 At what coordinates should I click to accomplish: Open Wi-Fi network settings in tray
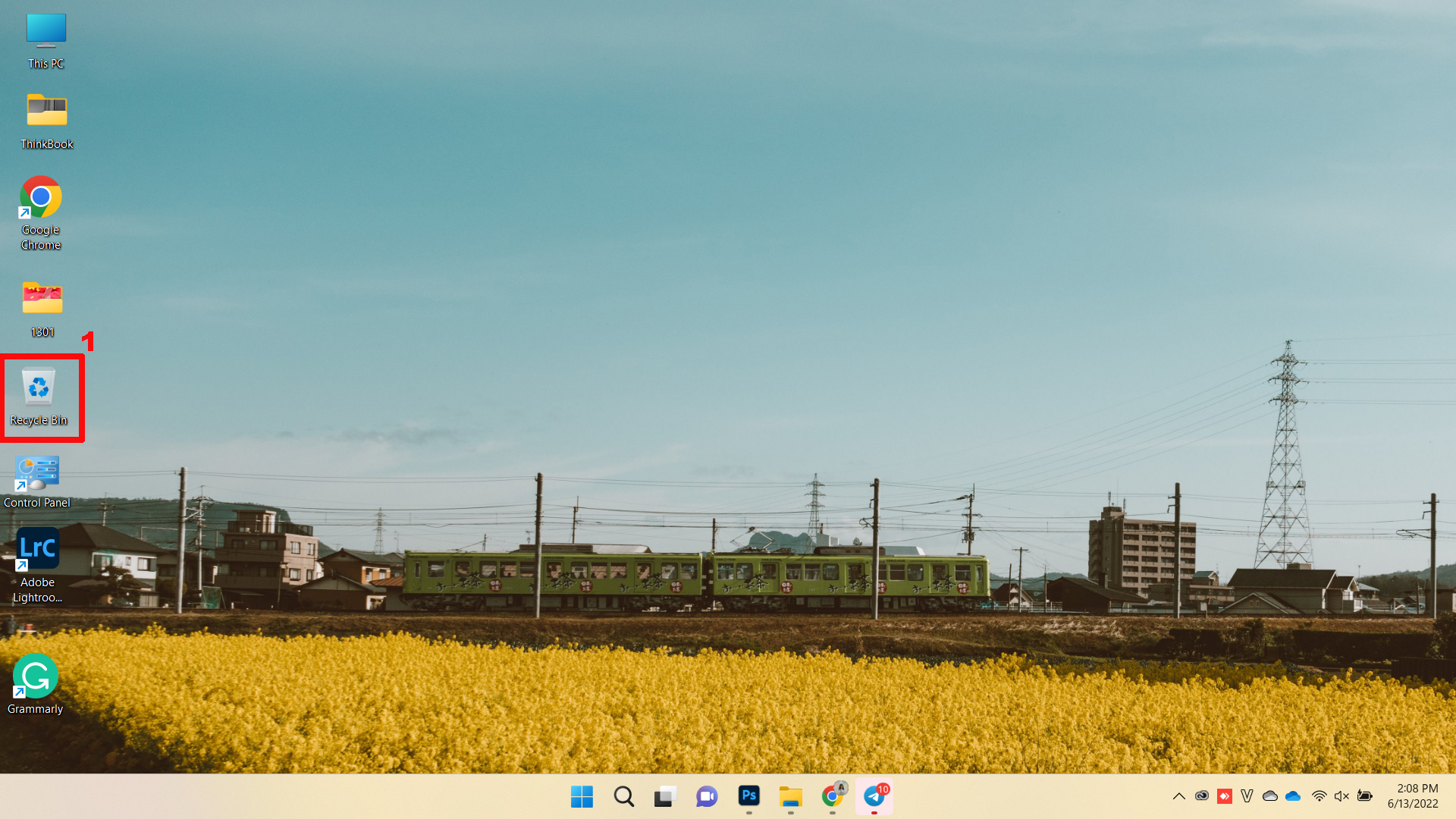pos(1319,796)
